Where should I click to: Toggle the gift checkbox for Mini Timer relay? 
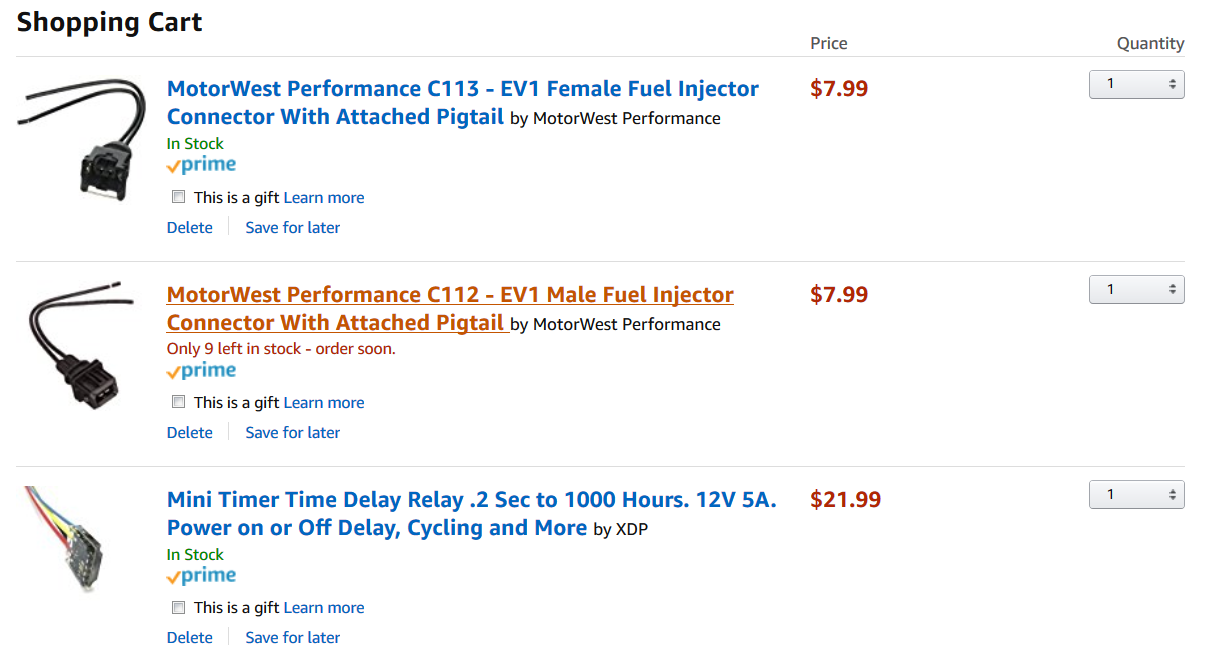(x=179, y=607)
